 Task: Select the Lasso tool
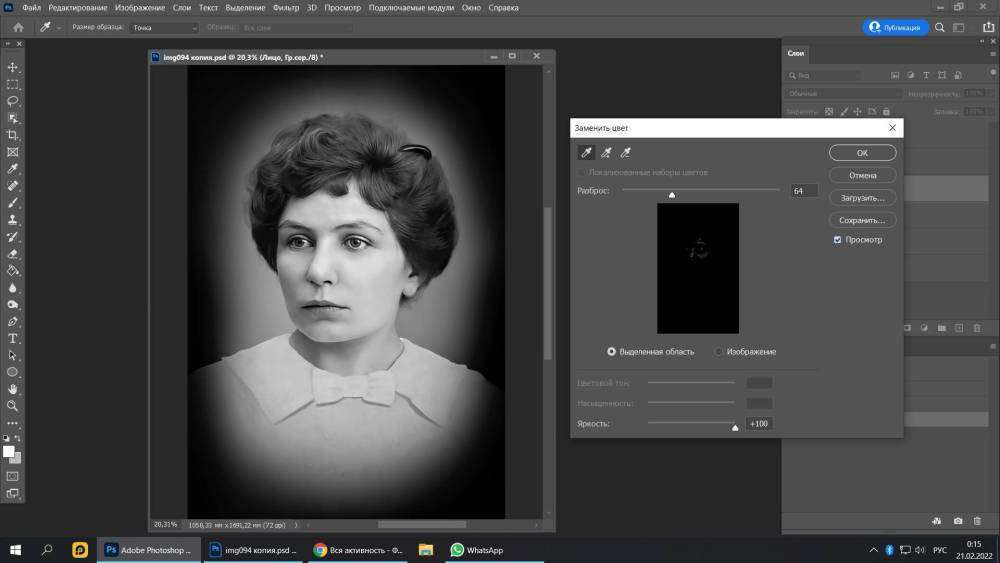(x=13, y=101)
